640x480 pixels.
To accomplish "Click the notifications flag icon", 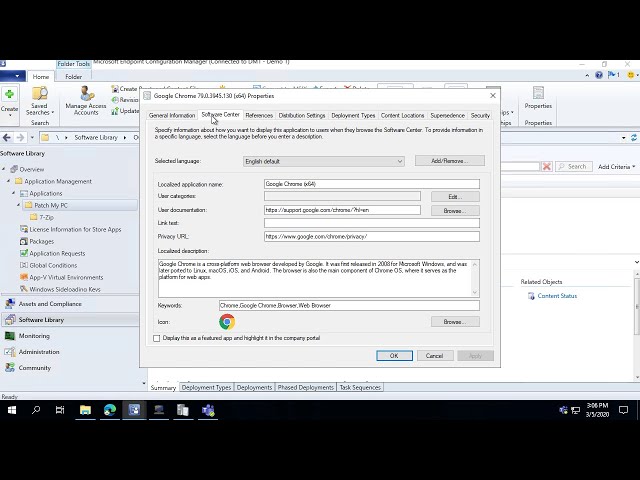I will coord(613,75).
